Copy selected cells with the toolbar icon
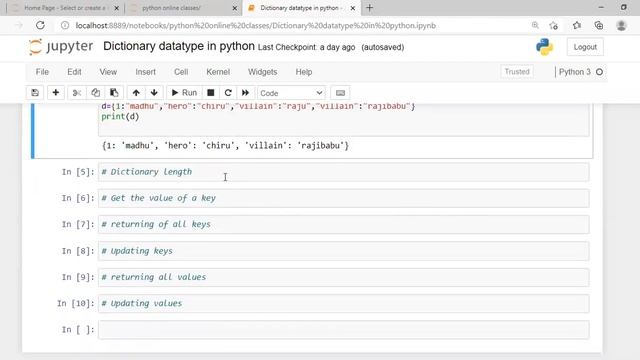The width and height of the screenshot is (640, 360). [96, 93]
